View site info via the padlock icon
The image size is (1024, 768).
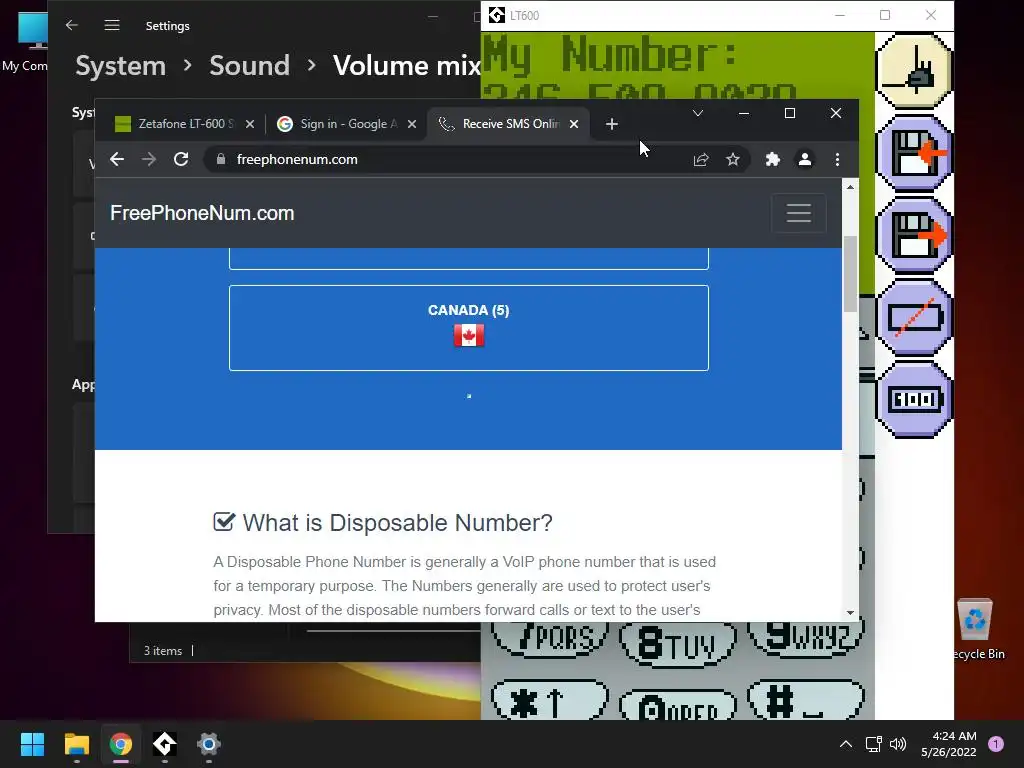[221, 159]
